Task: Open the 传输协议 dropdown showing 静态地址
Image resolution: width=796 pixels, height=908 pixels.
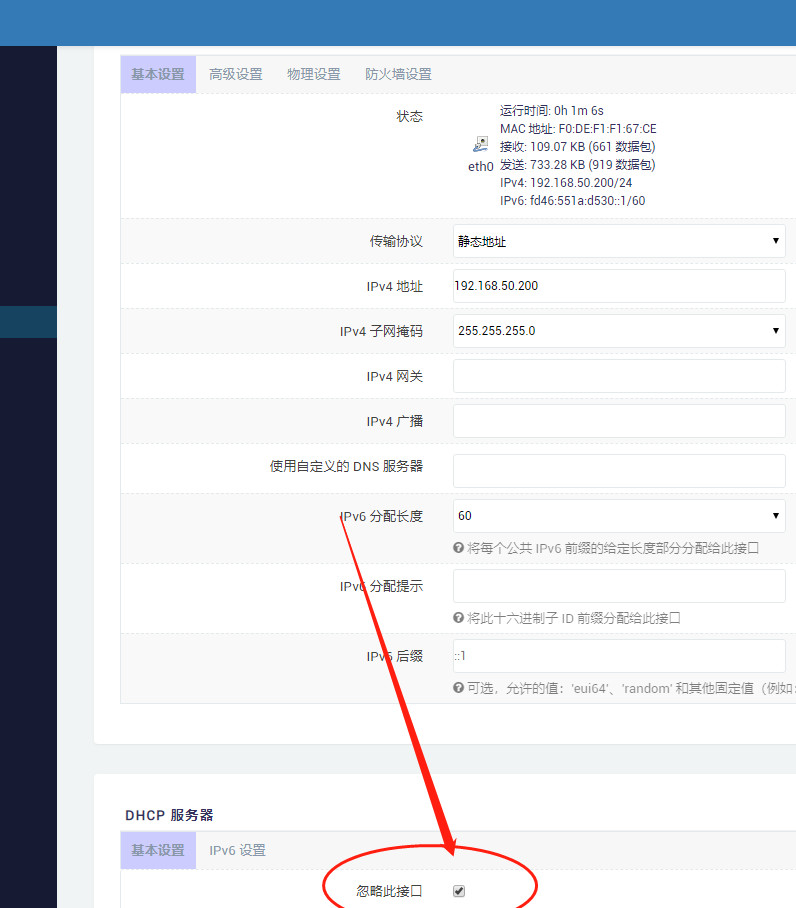Action: 619,241
